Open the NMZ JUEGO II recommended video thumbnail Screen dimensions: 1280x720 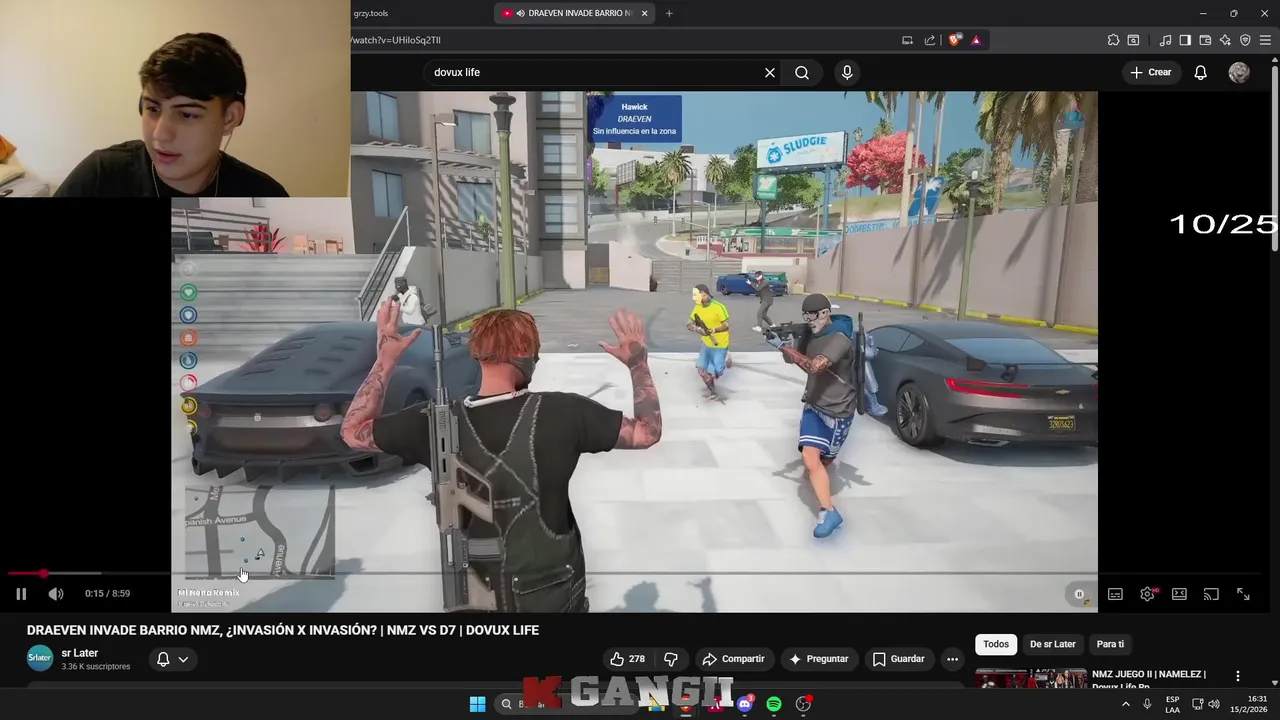tap(1031, 679)
